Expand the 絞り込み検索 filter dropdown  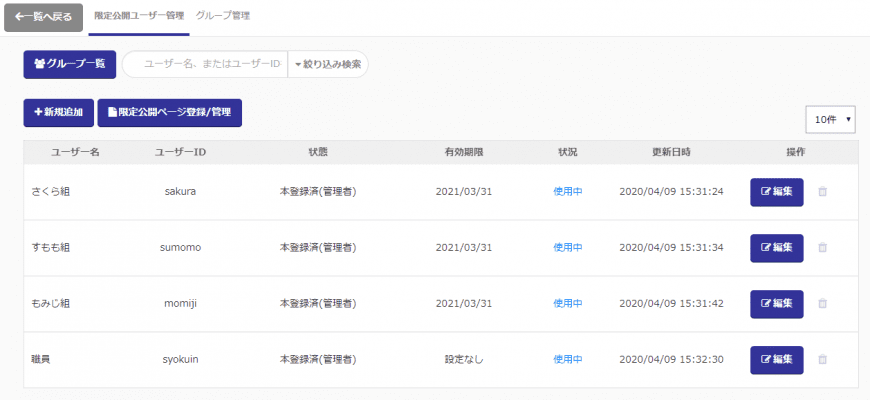tap(327, 64)
